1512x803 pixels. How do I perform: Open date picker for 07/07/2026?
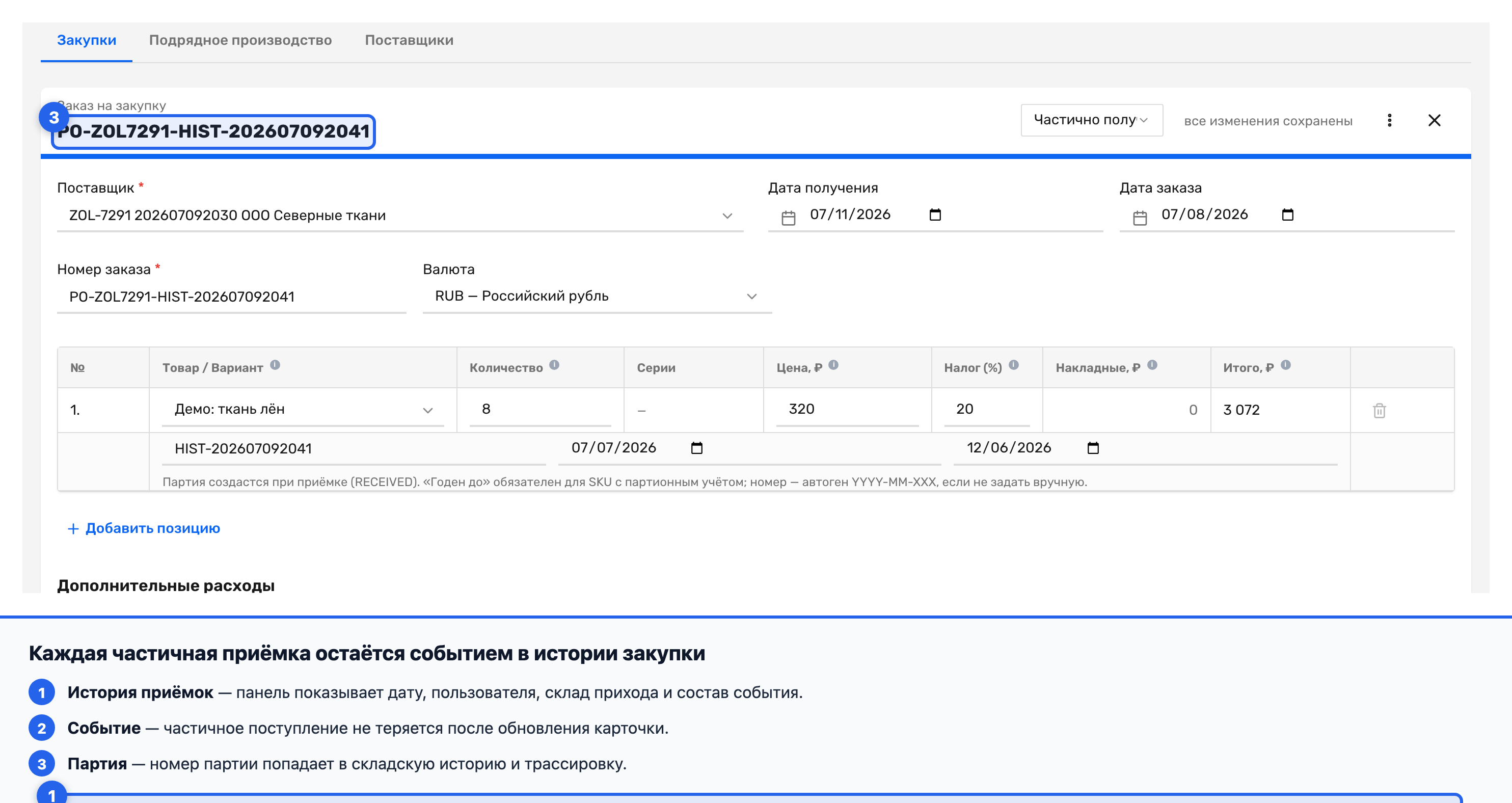tap(696, 448)
